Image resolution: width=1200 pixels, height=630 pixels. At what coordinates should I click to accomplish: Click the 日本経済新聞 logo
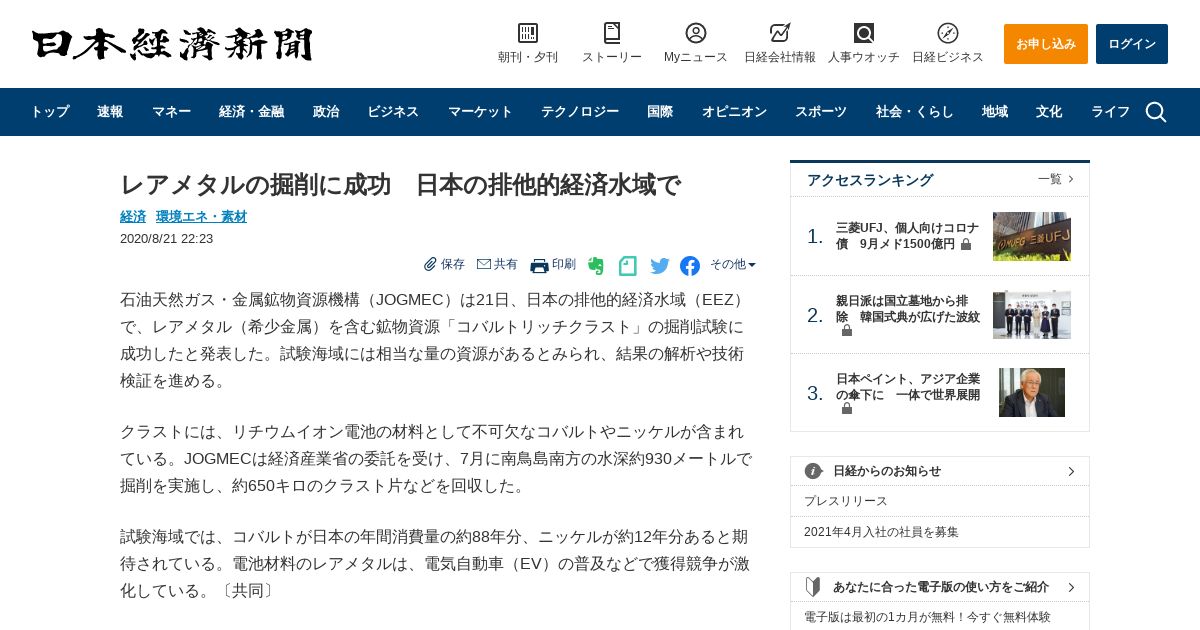172,44
